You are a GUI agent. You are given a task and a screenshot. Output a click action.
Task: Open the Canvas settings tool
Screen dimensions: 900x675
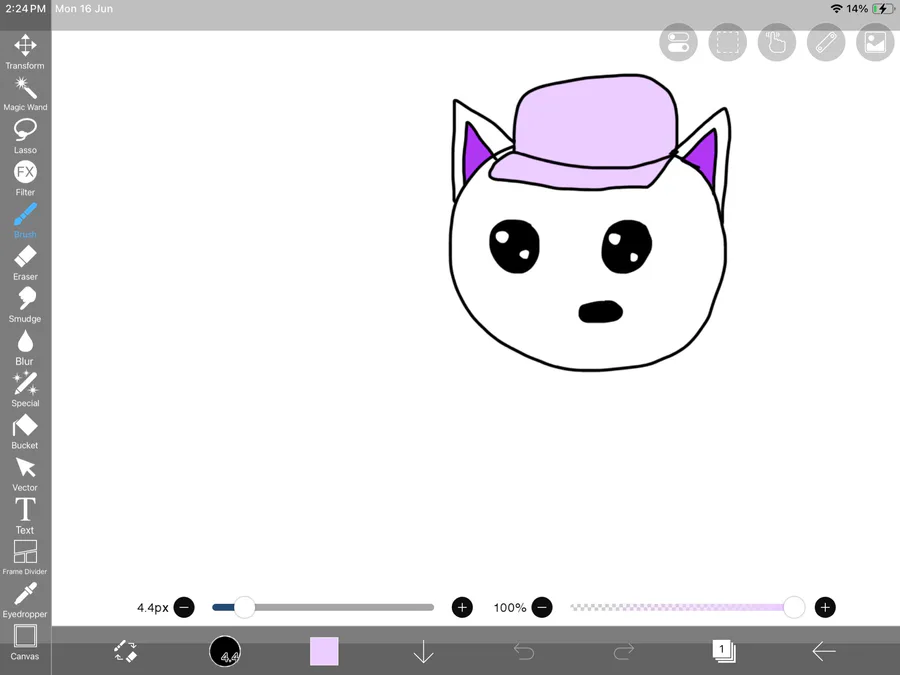pos(25,642)
